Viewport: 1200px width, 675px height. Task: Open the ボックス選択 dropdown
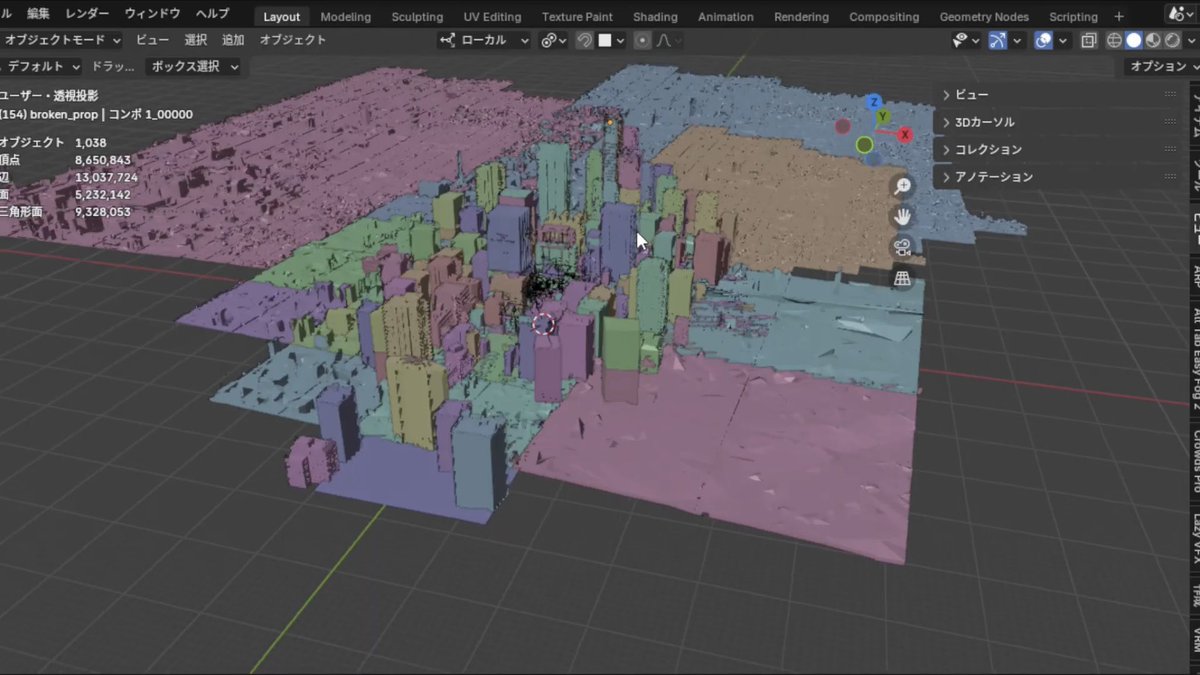tap(194, 66)
